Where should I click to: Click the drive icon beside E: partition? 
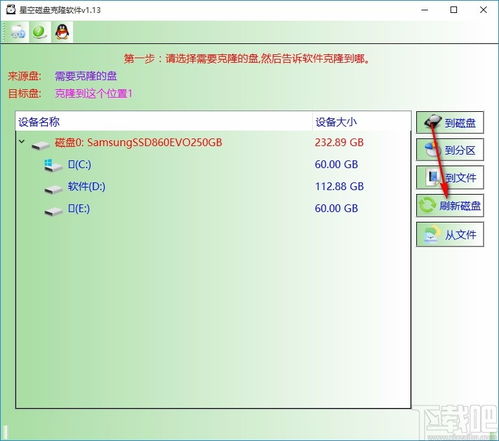[x=53, y=211]
